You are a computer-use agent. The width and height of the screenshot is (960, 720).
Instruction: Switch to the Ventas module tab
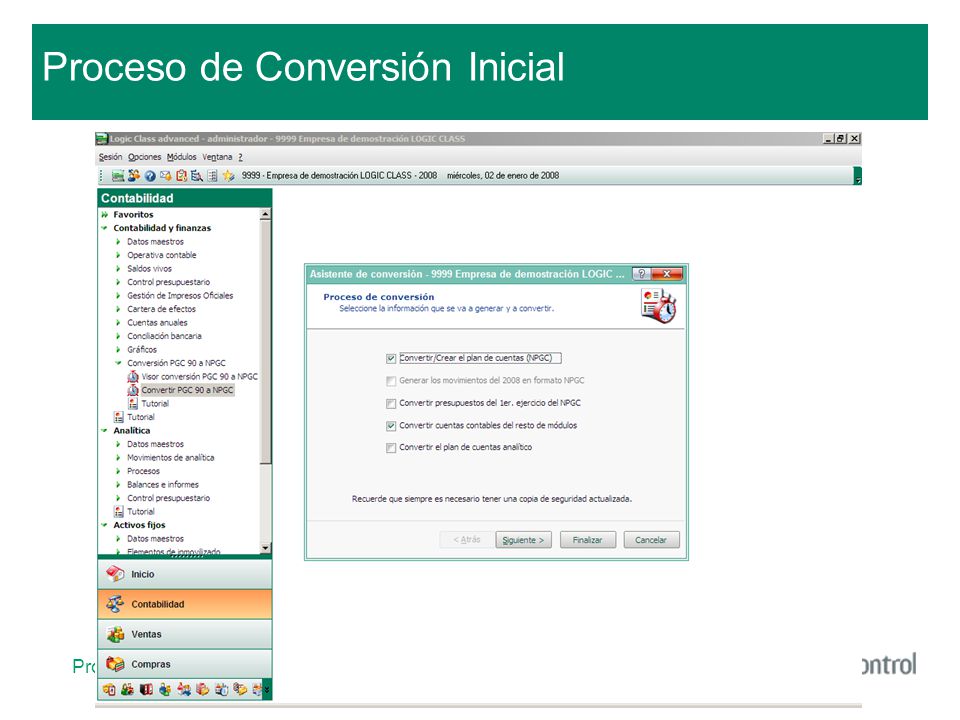184,634
